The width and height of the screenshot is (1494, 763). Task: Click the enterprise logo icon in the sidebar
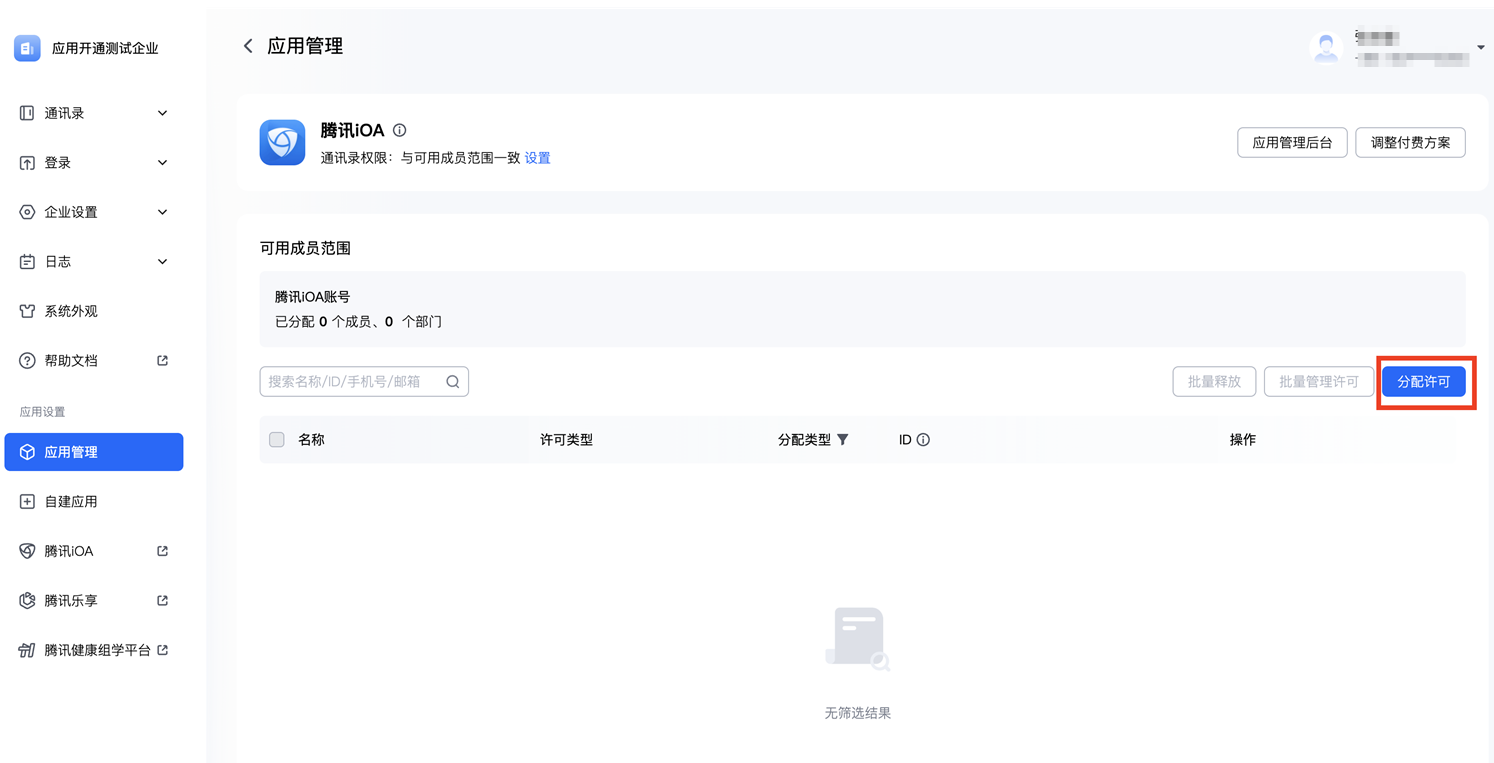point(27,48)
